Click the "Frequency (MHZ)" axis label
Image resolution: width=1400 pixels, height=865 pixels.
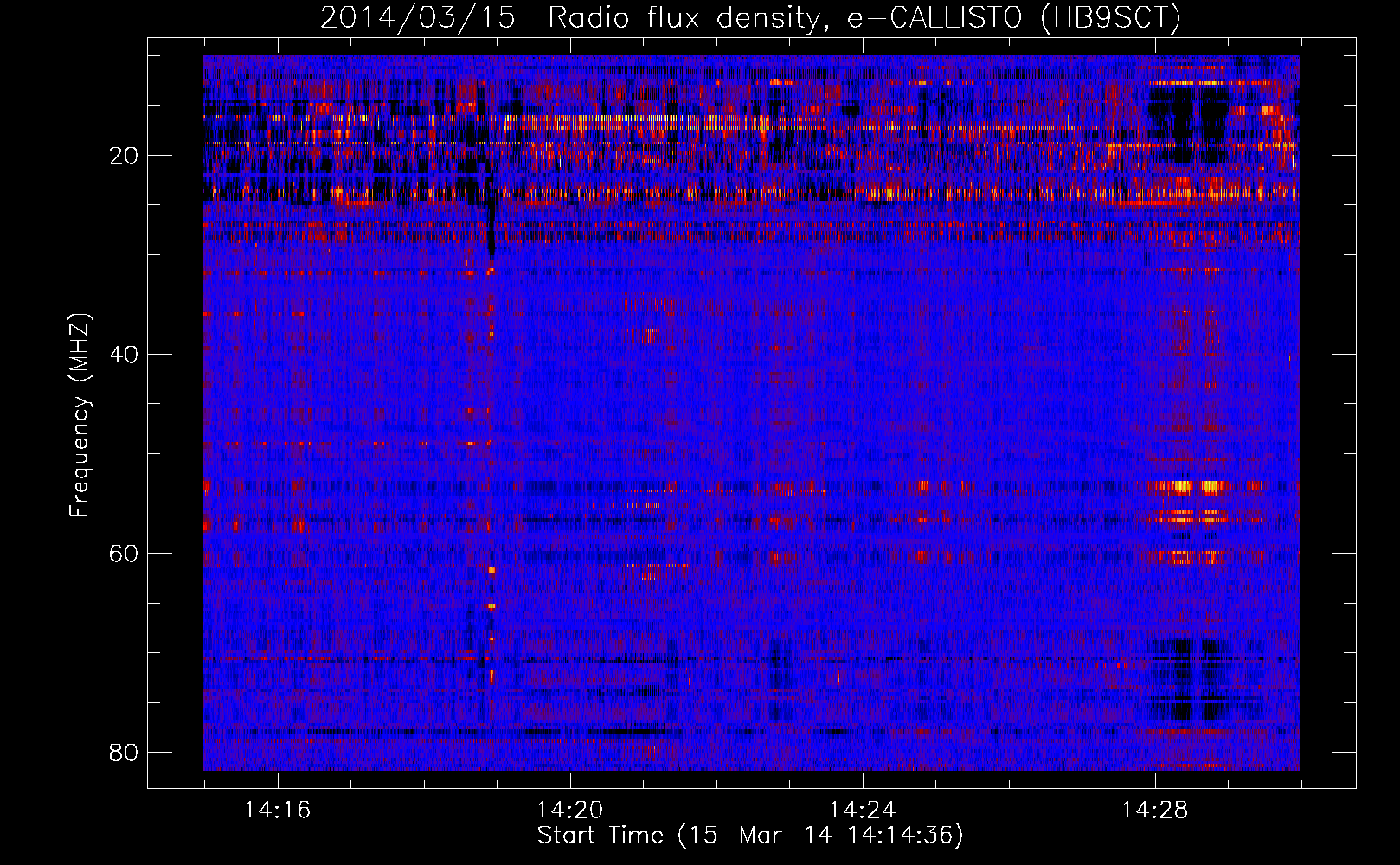click(80, 415)
